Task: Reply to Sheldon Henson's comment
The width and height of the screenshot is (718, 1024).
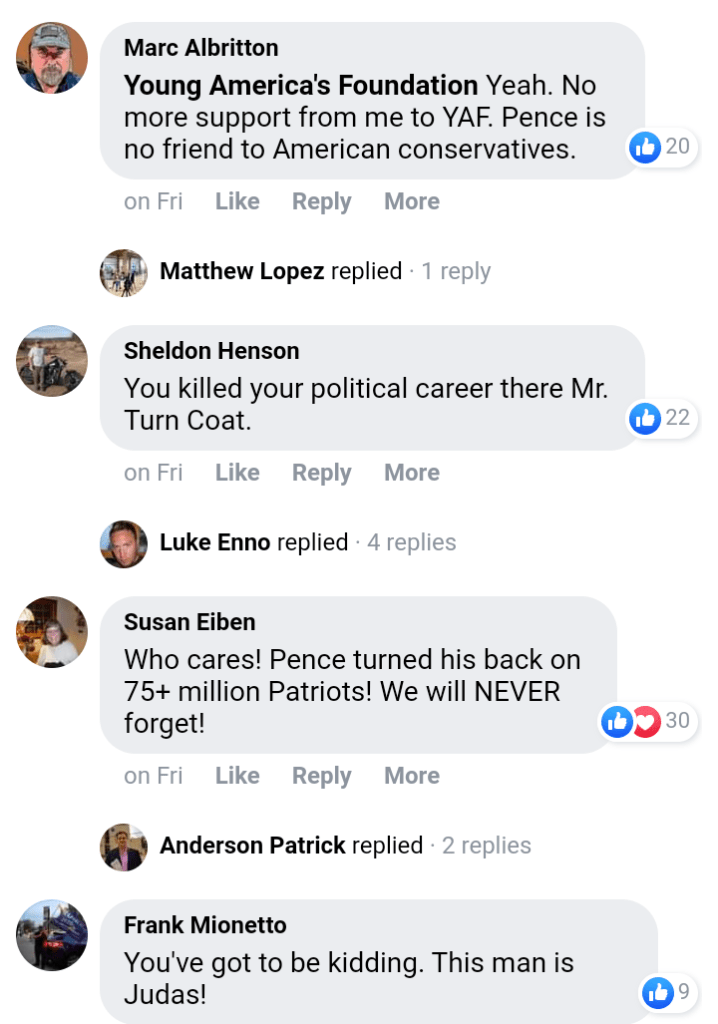Action: pos(321,472)
